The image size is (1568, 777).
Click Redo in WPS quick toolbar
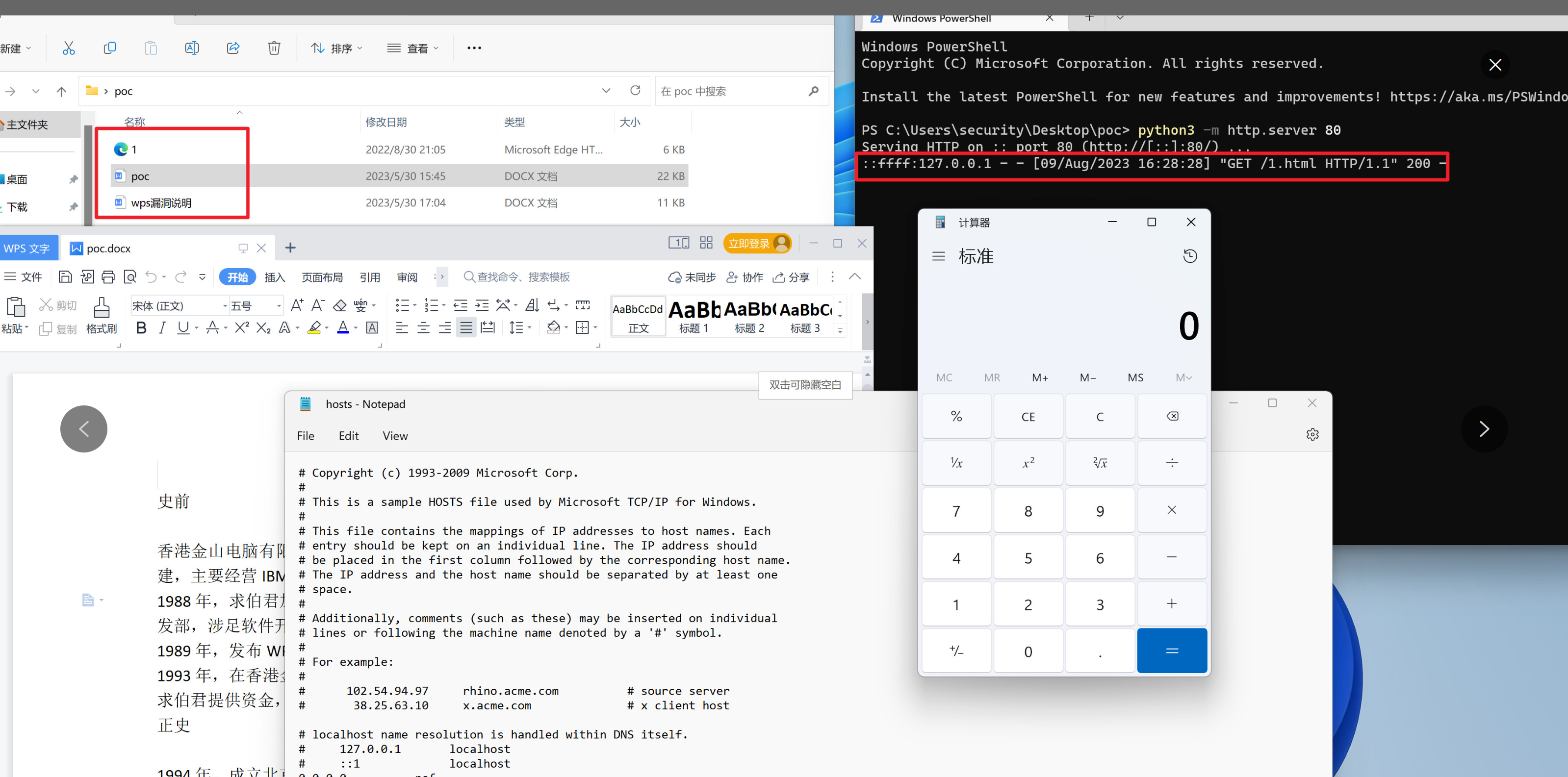pos(181,277)
